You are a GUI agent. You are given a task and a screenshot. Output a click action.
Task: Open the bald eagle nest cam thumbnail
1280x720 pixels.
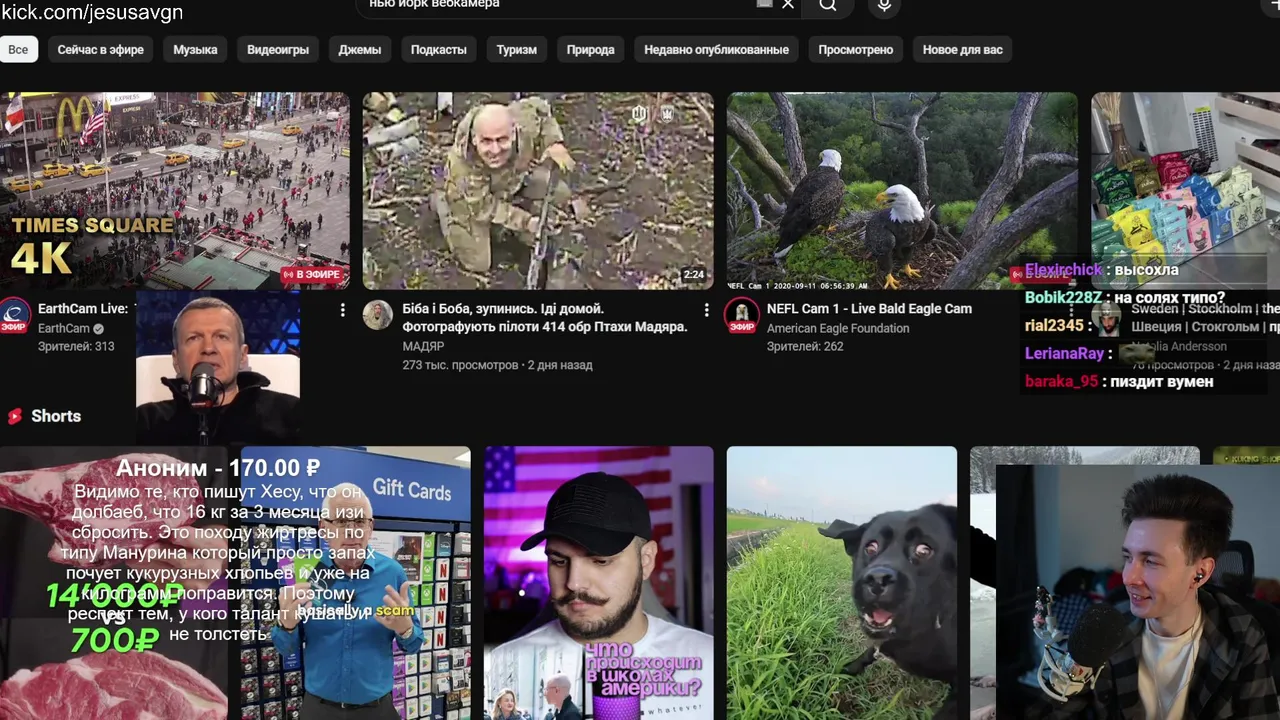(x=902, y=191)
